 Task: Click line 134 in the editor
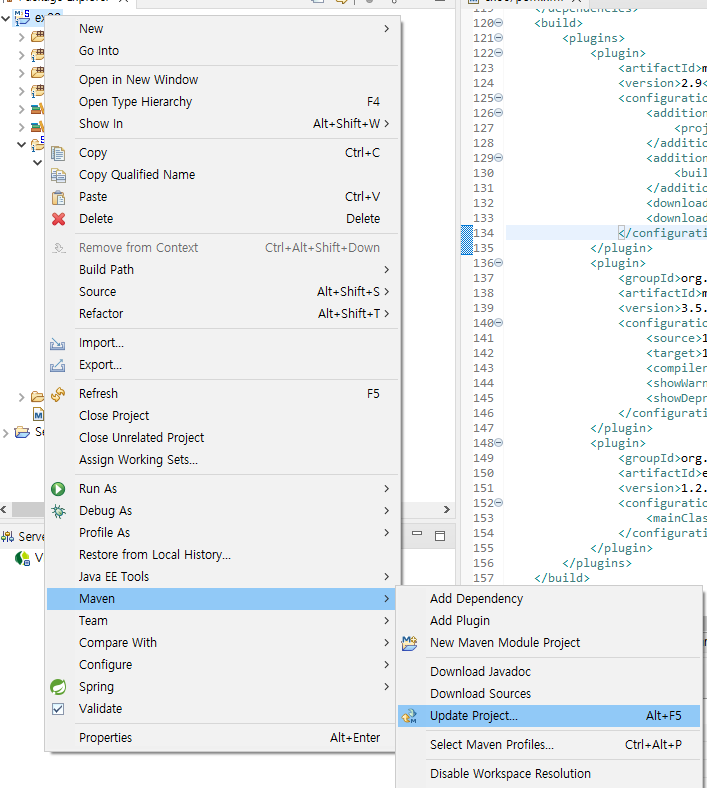607,233
